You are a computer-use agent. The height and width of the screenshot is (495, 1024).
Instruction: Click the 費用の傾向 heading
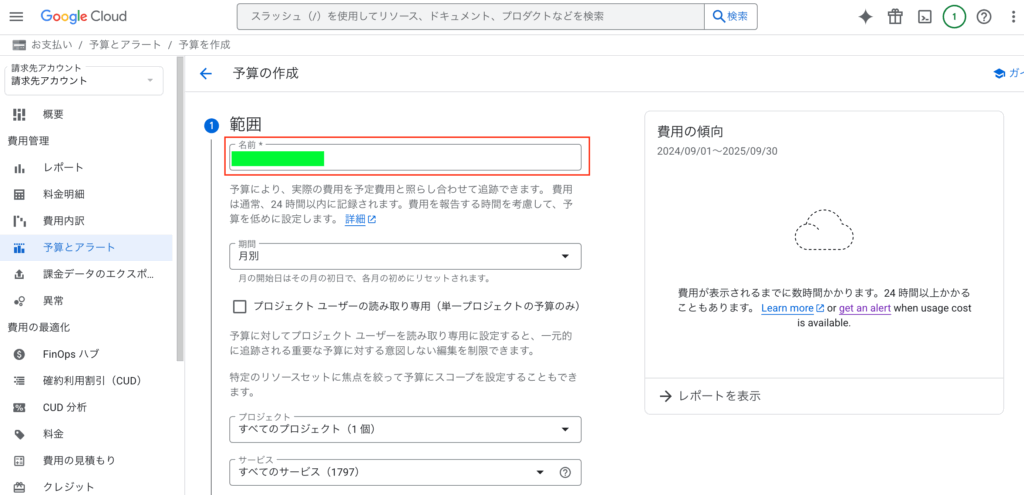(690, 131)
